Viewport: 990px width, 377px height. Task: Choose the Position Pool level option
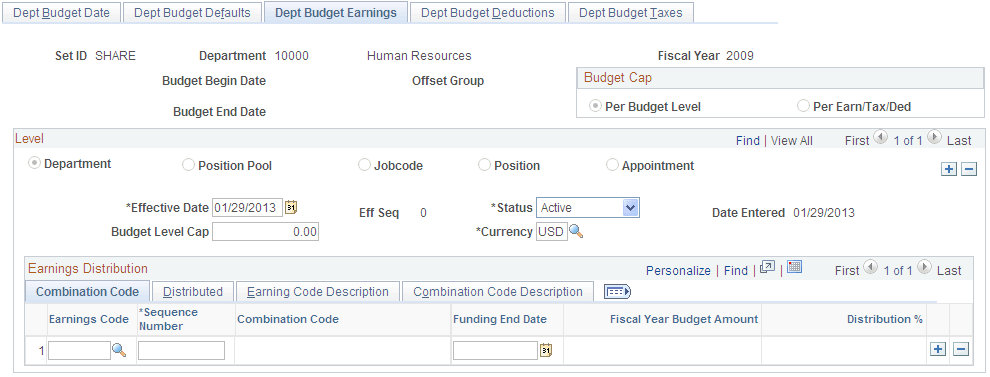188,165
